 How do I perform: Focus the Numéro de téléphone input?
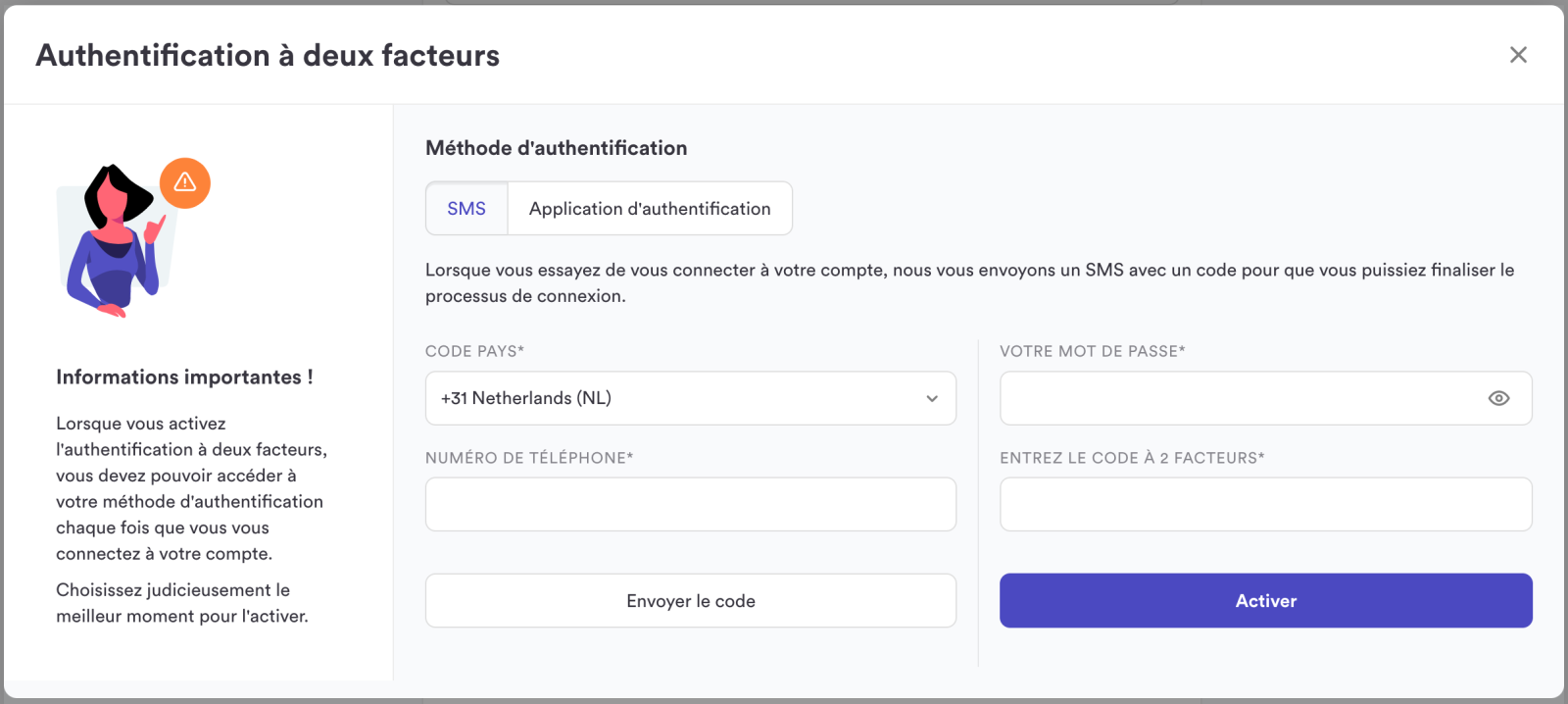pyautogui.click(x=691, y=504)
